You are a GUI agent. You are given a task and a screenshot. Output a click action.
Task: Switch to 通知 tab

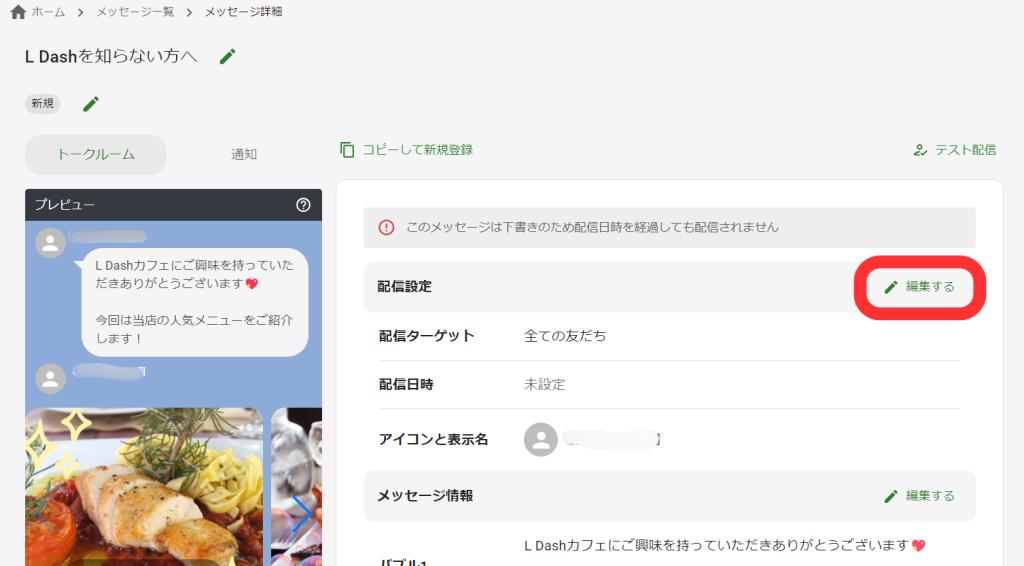244,155
